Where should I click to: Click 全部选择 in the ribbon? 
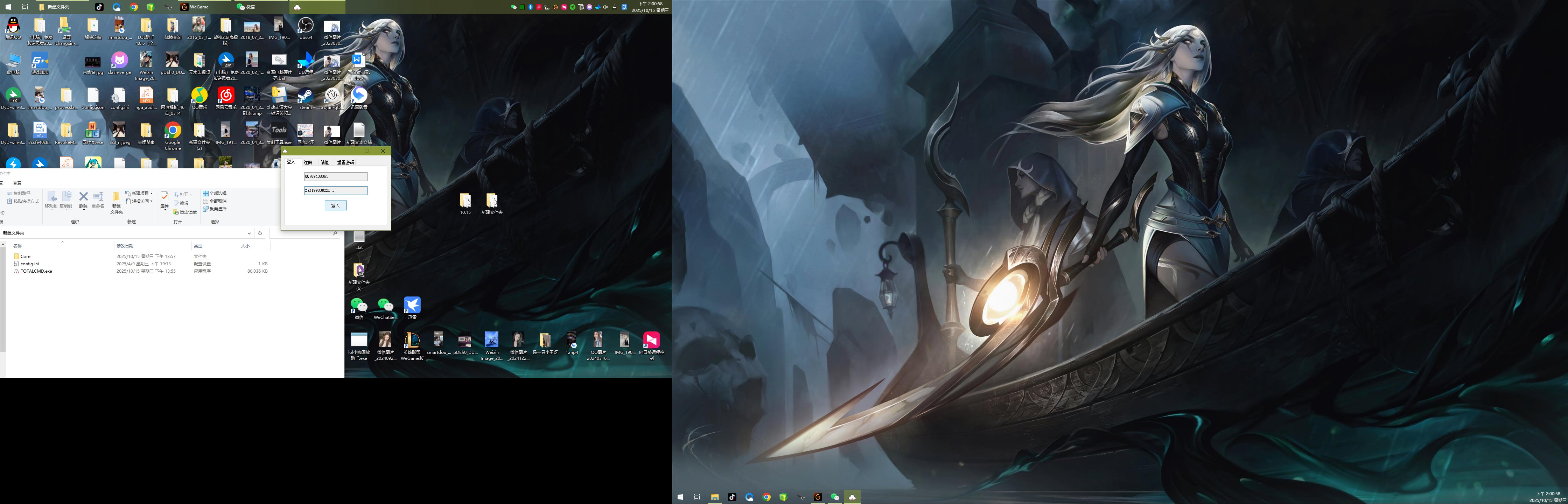coord(215,194)
